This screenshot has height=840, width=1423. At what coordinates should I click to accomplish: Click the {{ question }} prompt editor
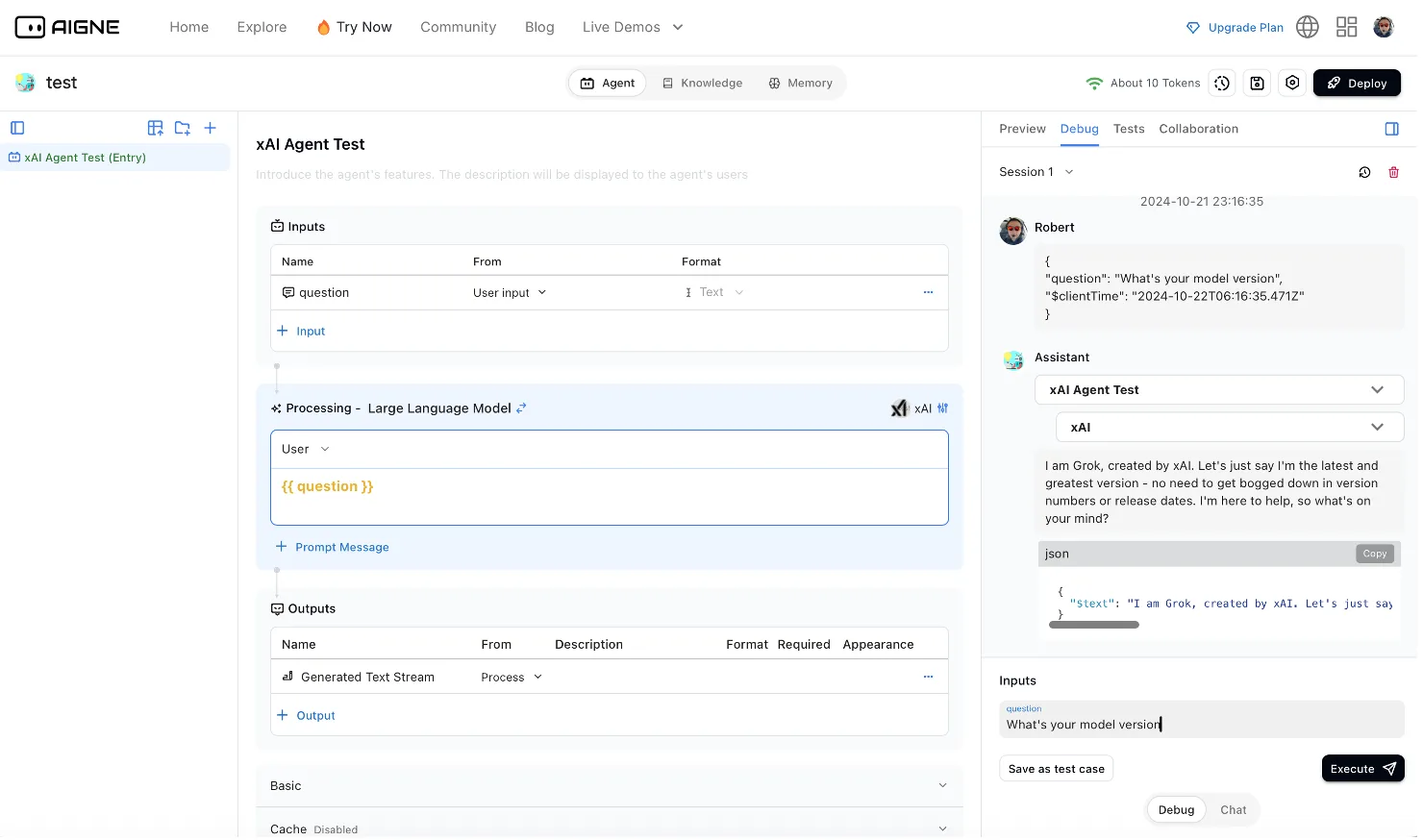pos(610,496)
